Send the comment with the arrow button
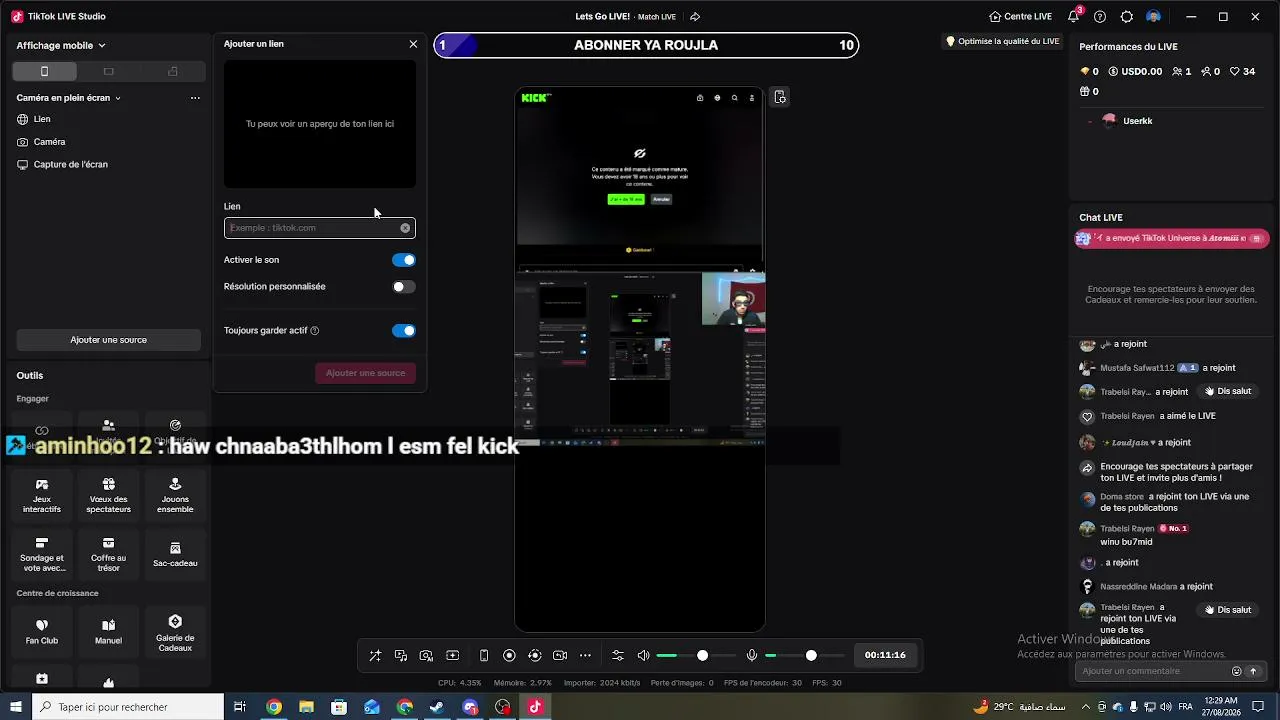The width and height of the screenshot is (1280, 720). pos(1253,671)
